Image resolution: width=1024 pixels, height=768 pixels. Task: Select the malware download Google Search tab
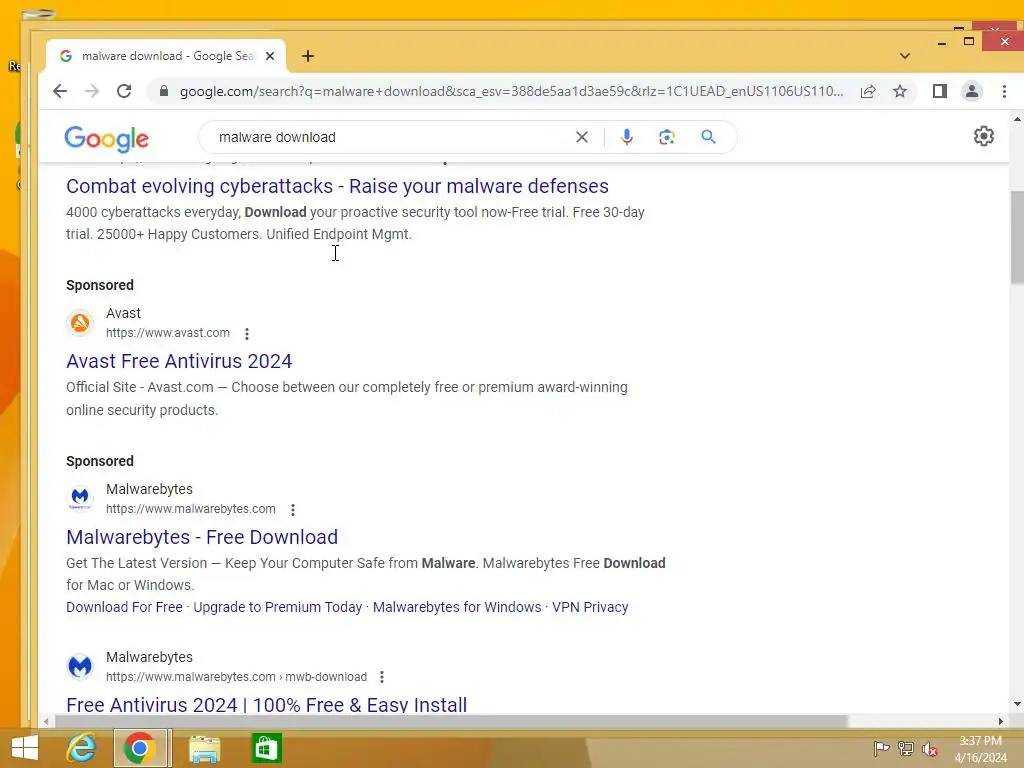(x=166, y=56)
